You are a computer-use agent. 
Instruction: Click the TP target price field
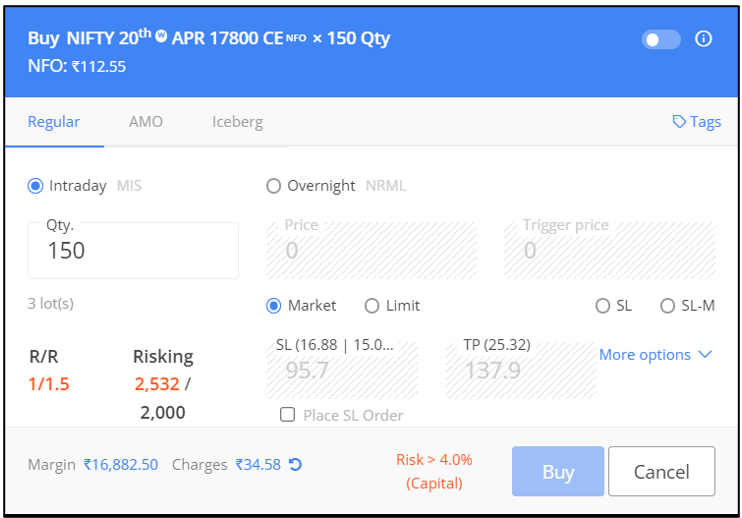(x=520, y=371)
